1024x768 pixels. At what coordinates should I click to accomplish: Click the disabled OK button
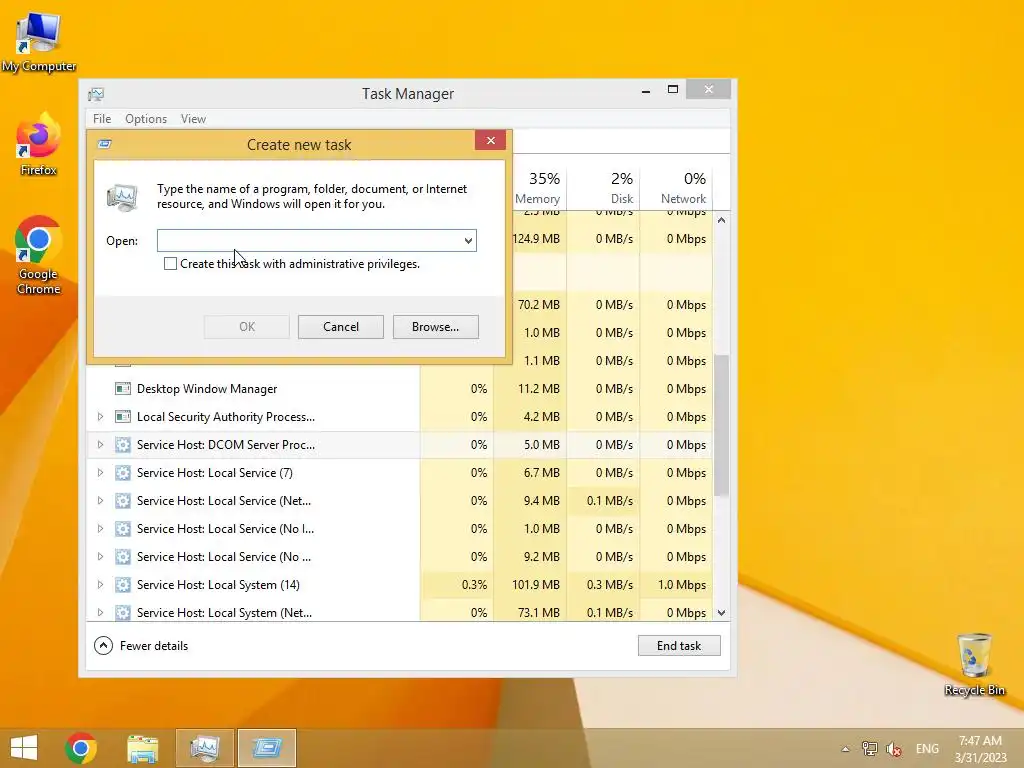coord(247,327)
